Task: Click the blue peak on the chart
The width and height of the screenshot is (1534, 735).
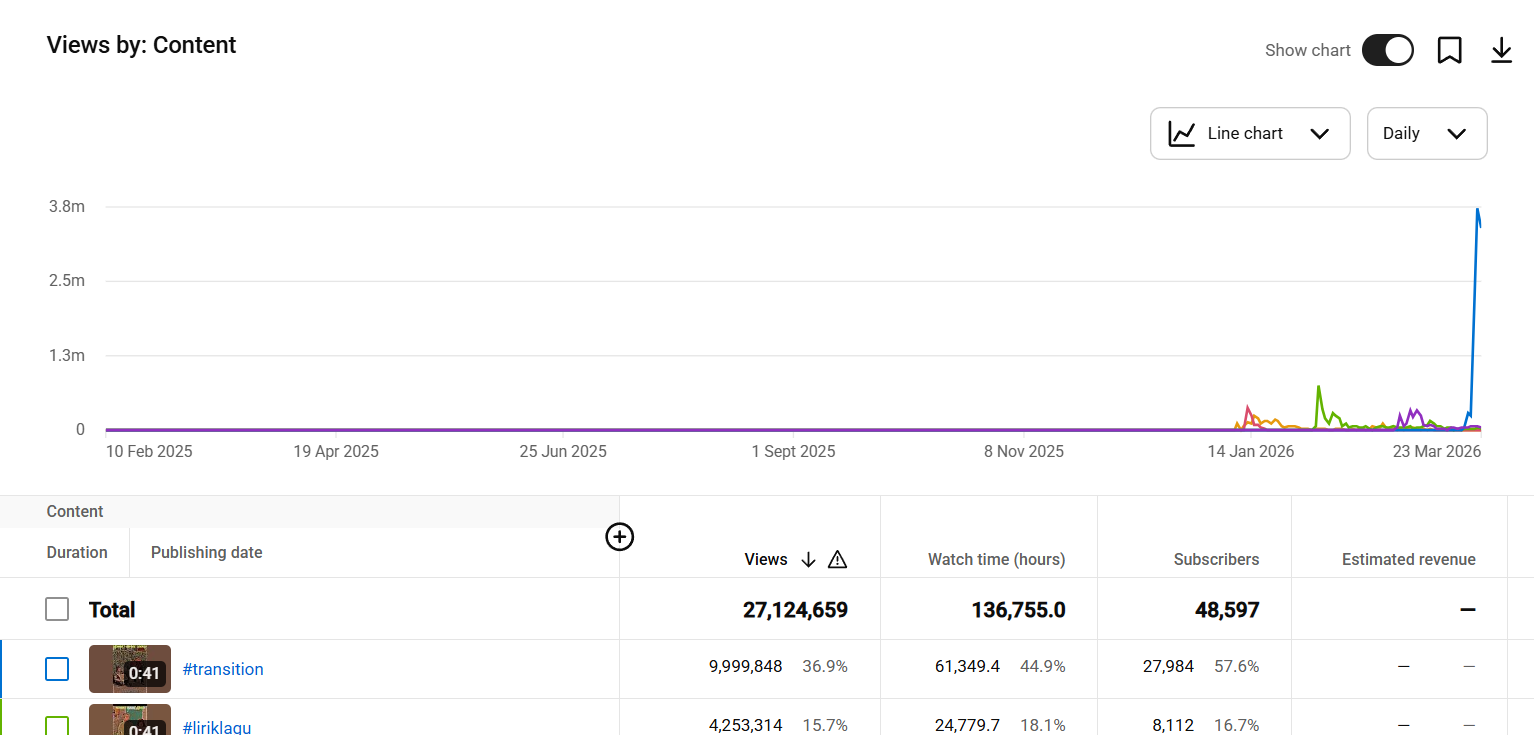Action: click(1477, 210)
